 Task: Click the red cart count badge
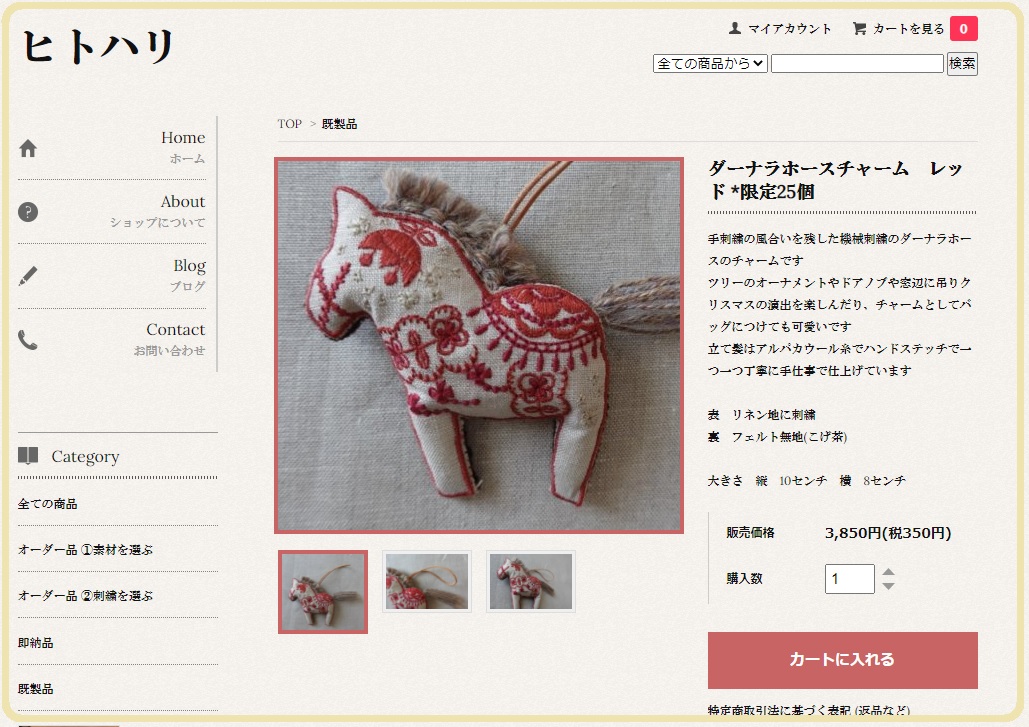[963, 29]
